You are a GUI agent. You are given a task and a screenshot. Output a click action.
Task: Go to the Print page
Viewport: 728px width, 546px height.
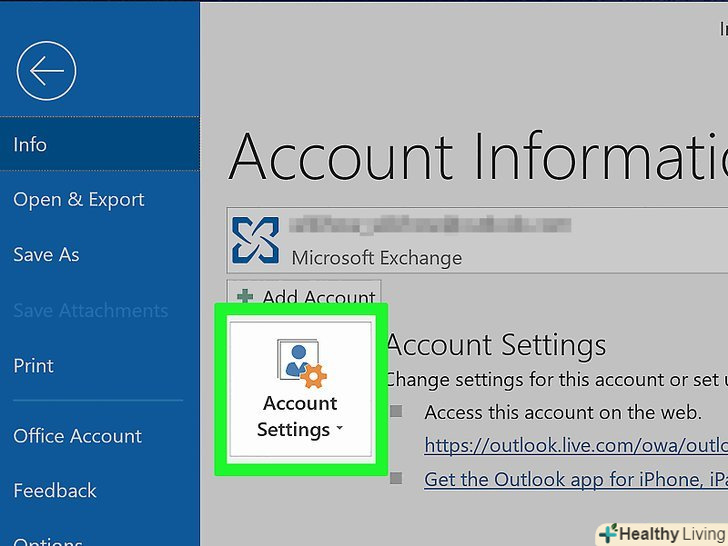tap(34, 366)
